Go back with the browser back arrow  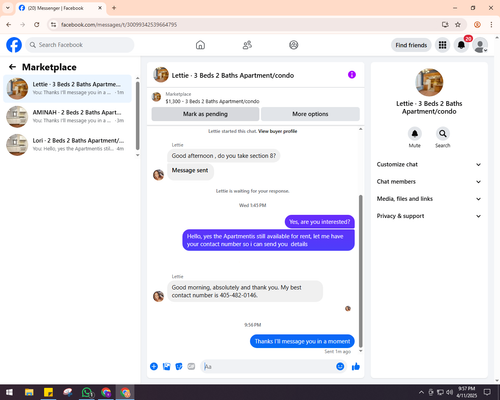click(x=9, y=25)
